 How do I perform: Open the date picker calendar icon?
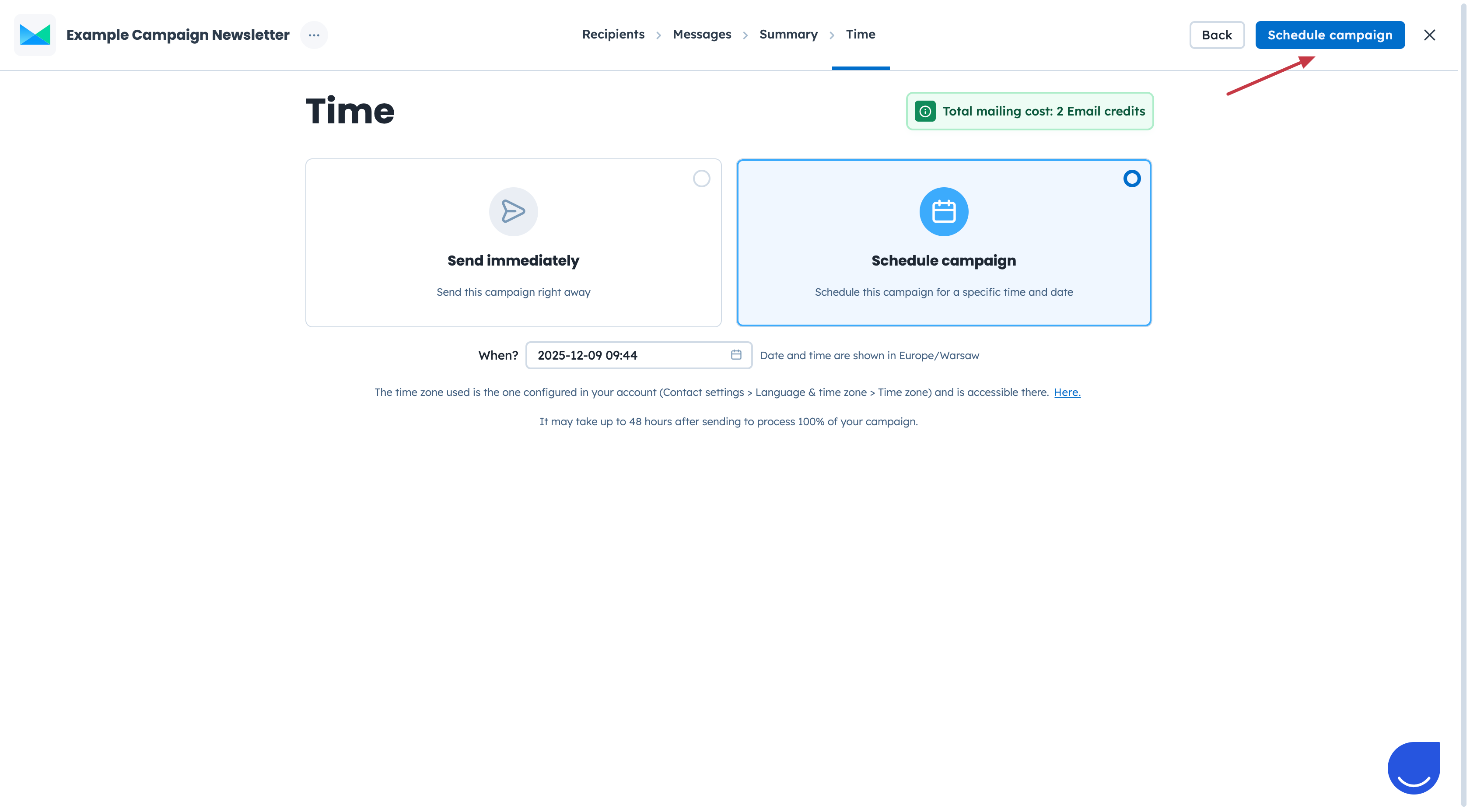[x=736, y=355]
